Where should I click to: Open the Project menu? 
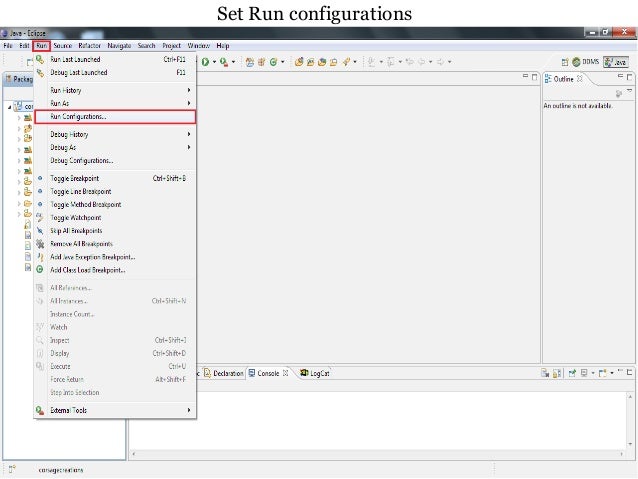(x=171, y=46)
